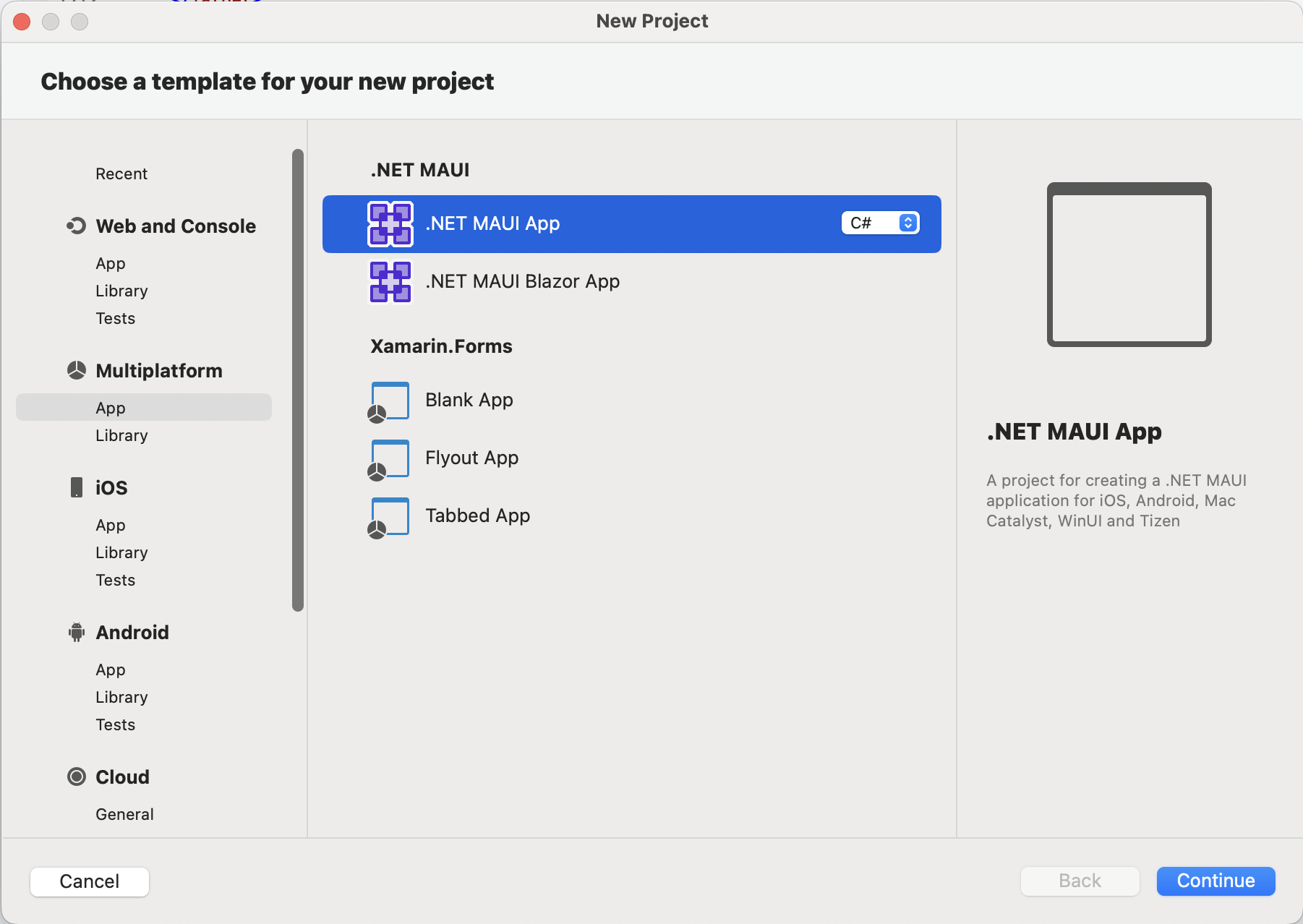Cancel the new project dialog

89,881
